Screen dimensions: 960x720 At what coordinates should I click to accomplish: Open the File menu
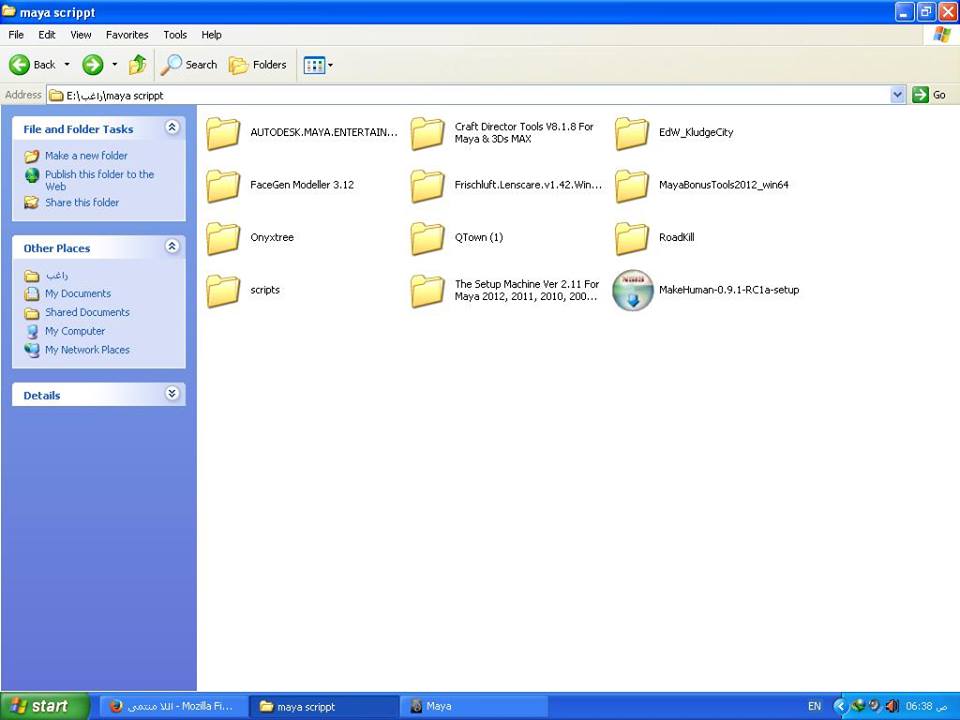16,35
